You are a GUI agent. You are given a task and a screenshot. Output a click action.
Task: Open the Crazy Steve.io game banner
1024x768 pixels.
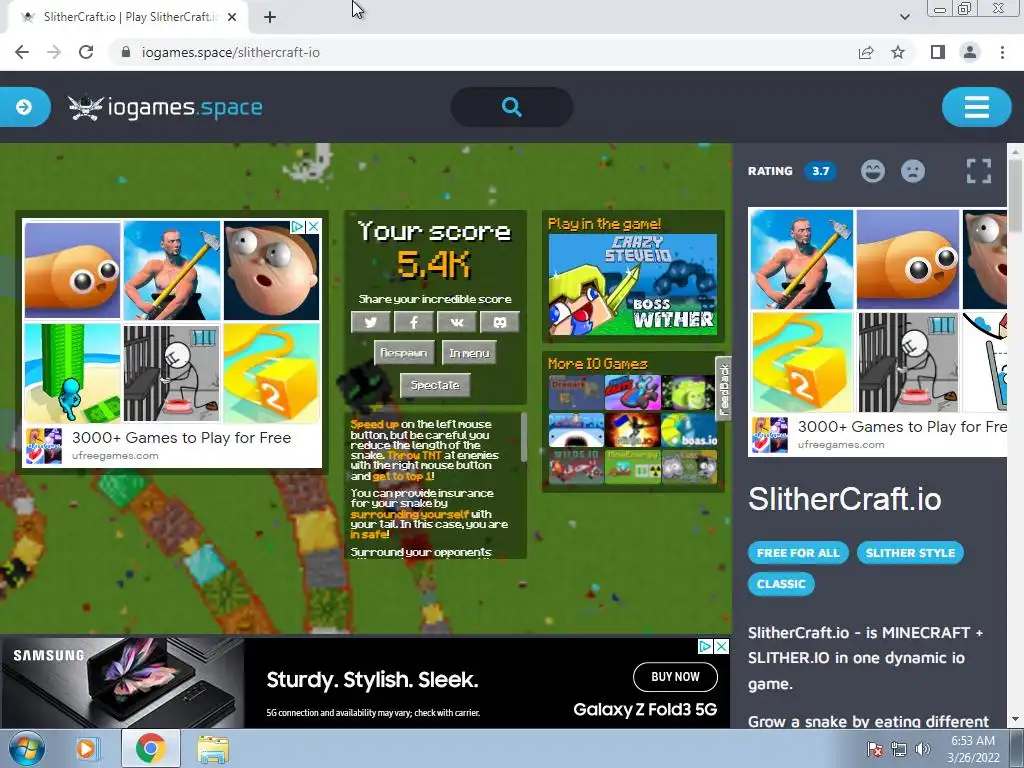pyautogui.click(x=633, y=285)
